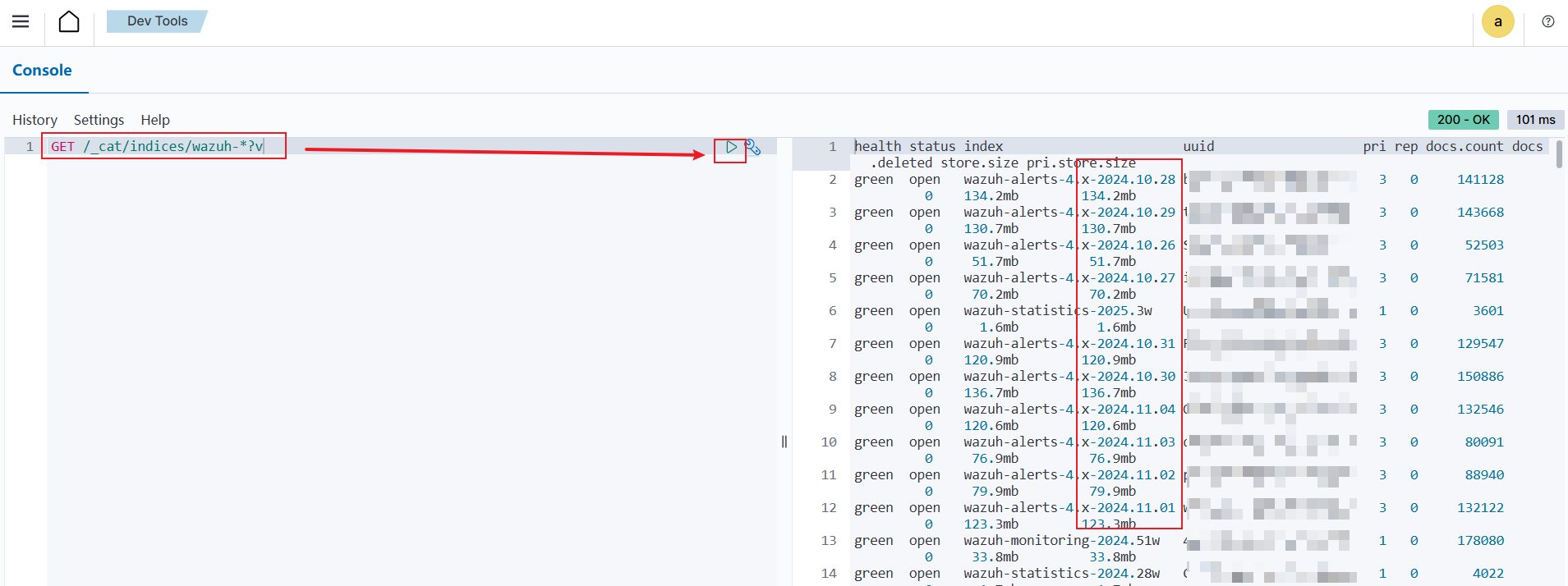Click index name wazuh-alerts-4.x-2024.10.29
1568x586 pixels.
click(1069, 212)
